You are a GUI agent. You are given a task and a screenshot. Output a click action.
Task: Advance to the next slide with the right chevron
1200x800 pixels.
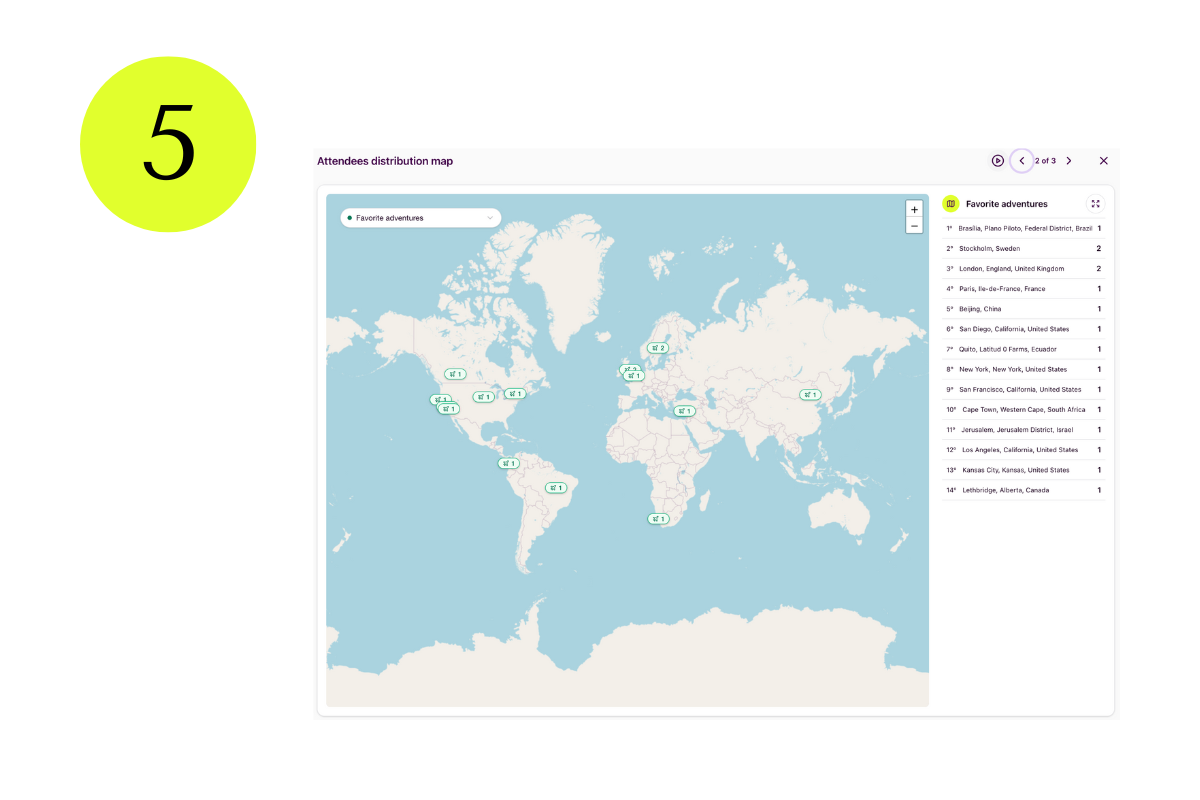pos(1069,161)
